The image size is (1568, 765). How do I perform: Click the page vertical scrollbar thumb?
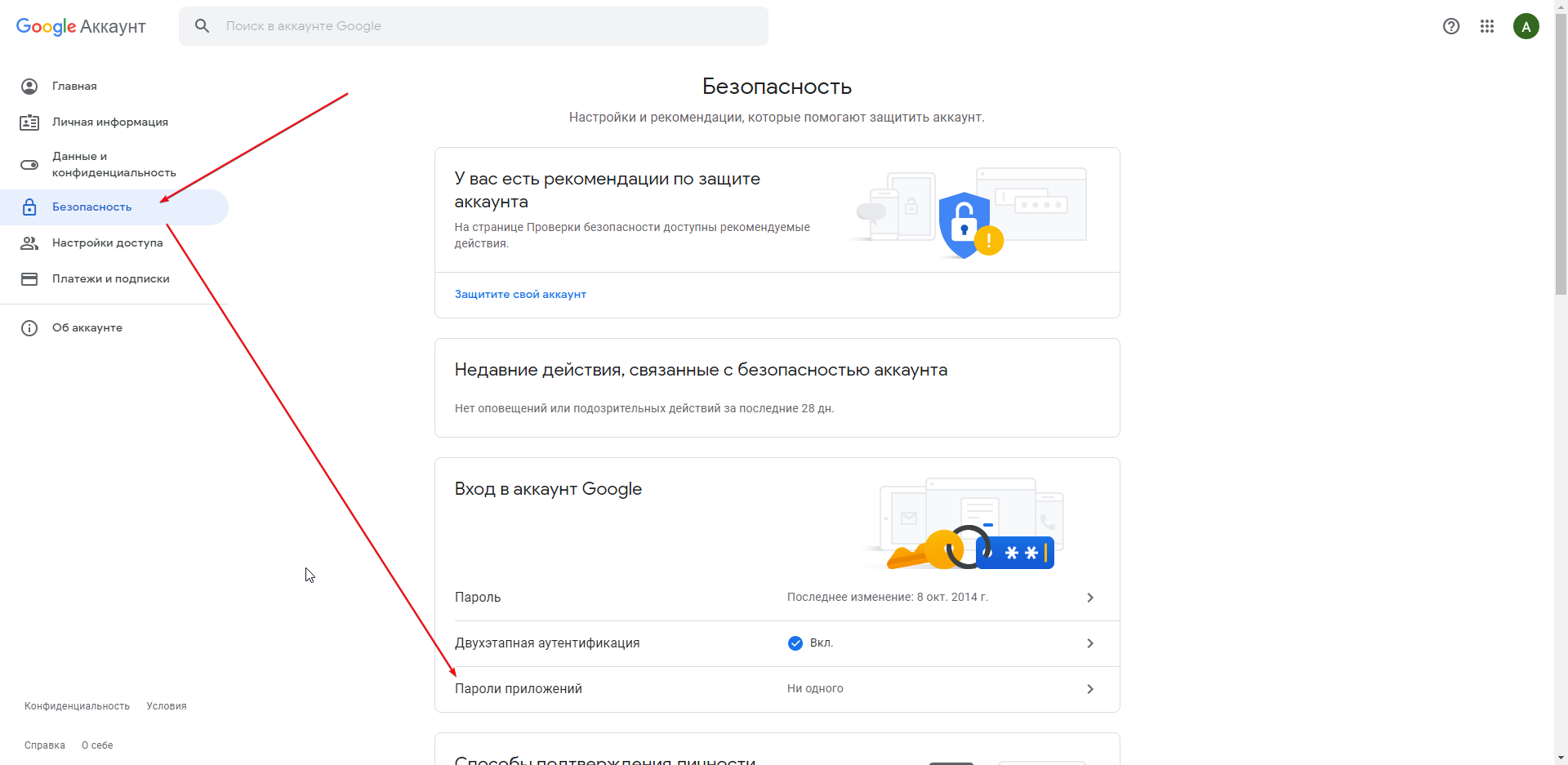coord(1561,155)
